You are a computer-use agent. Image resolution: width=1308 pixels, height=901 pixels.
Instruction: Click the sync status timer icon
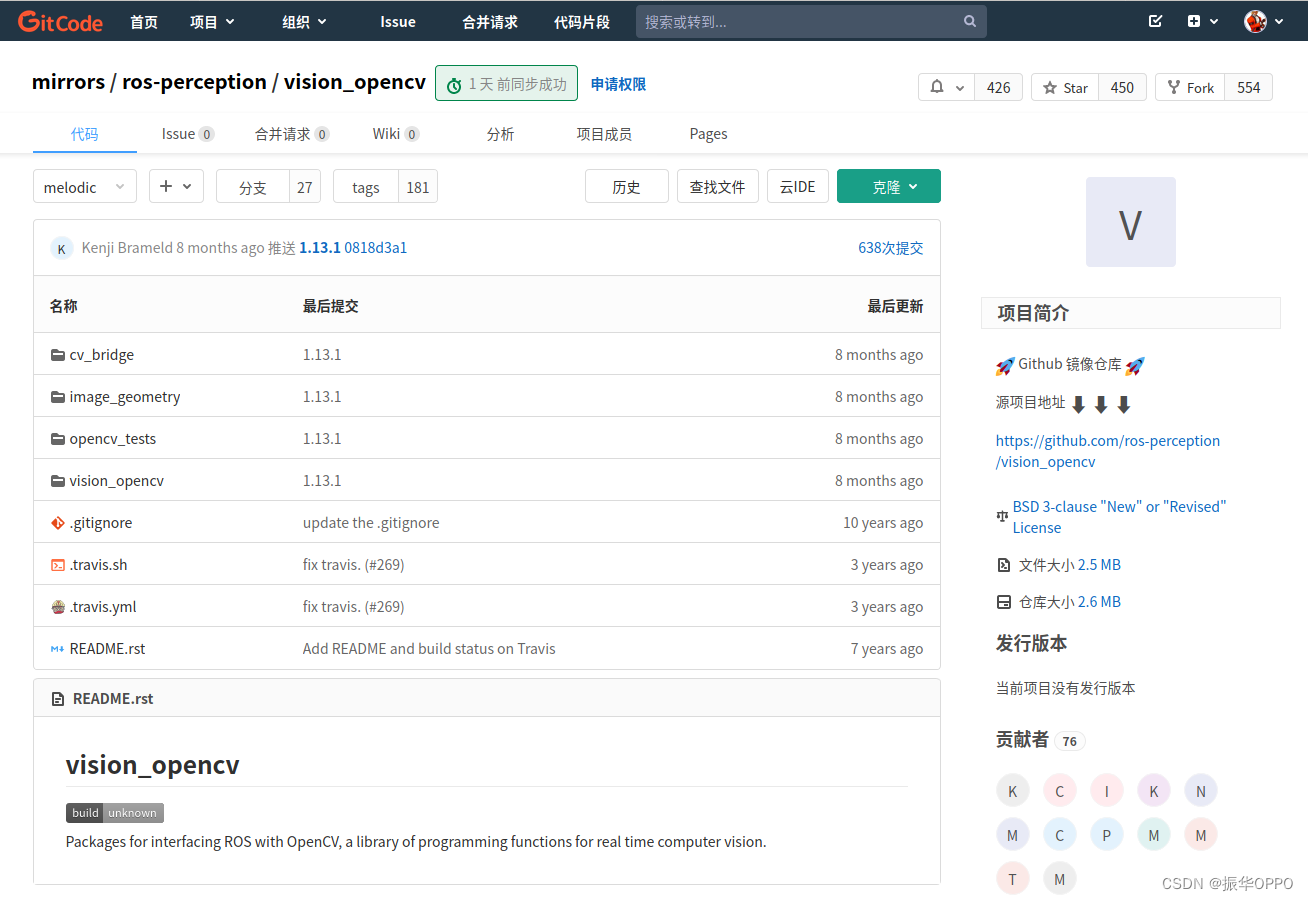tap(454, 85)
